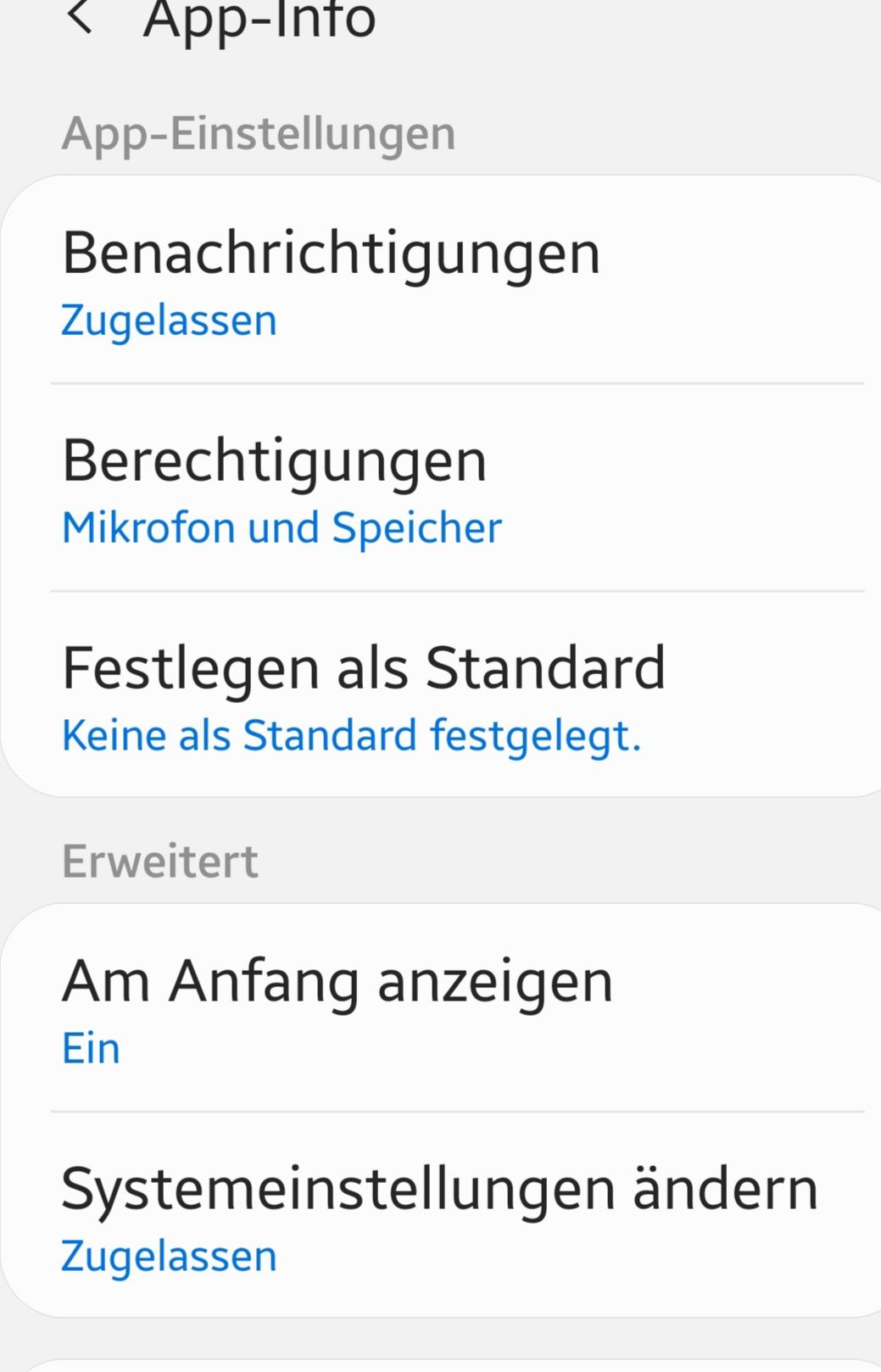Image resolution: width=881 pixels, height=1372 pixels.
Task: Tap the Ein status under Am Anfang anzeigen
Action: coord(91,1049)
